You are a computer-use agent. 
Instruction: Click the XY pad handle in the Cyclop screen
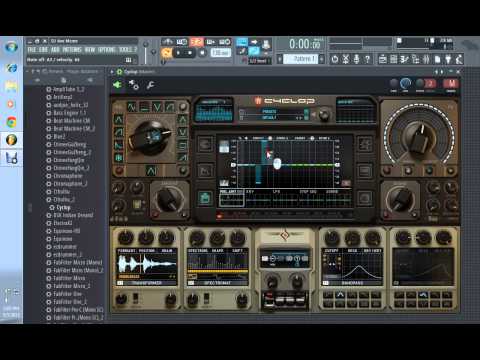tap(277, 164)
